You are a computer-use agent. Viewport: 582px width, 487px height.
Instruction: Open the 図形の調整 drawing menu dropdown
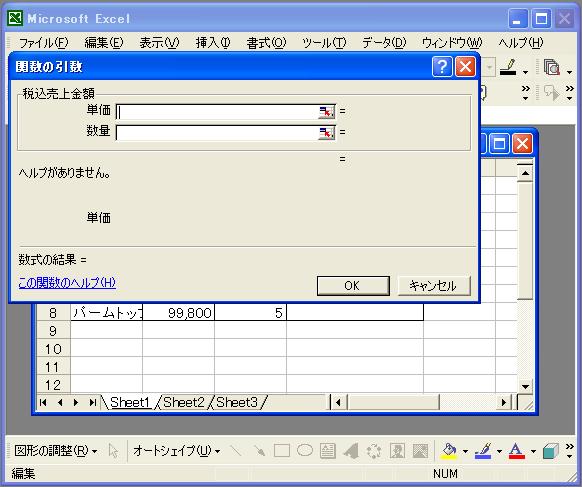tap(56, 451)
